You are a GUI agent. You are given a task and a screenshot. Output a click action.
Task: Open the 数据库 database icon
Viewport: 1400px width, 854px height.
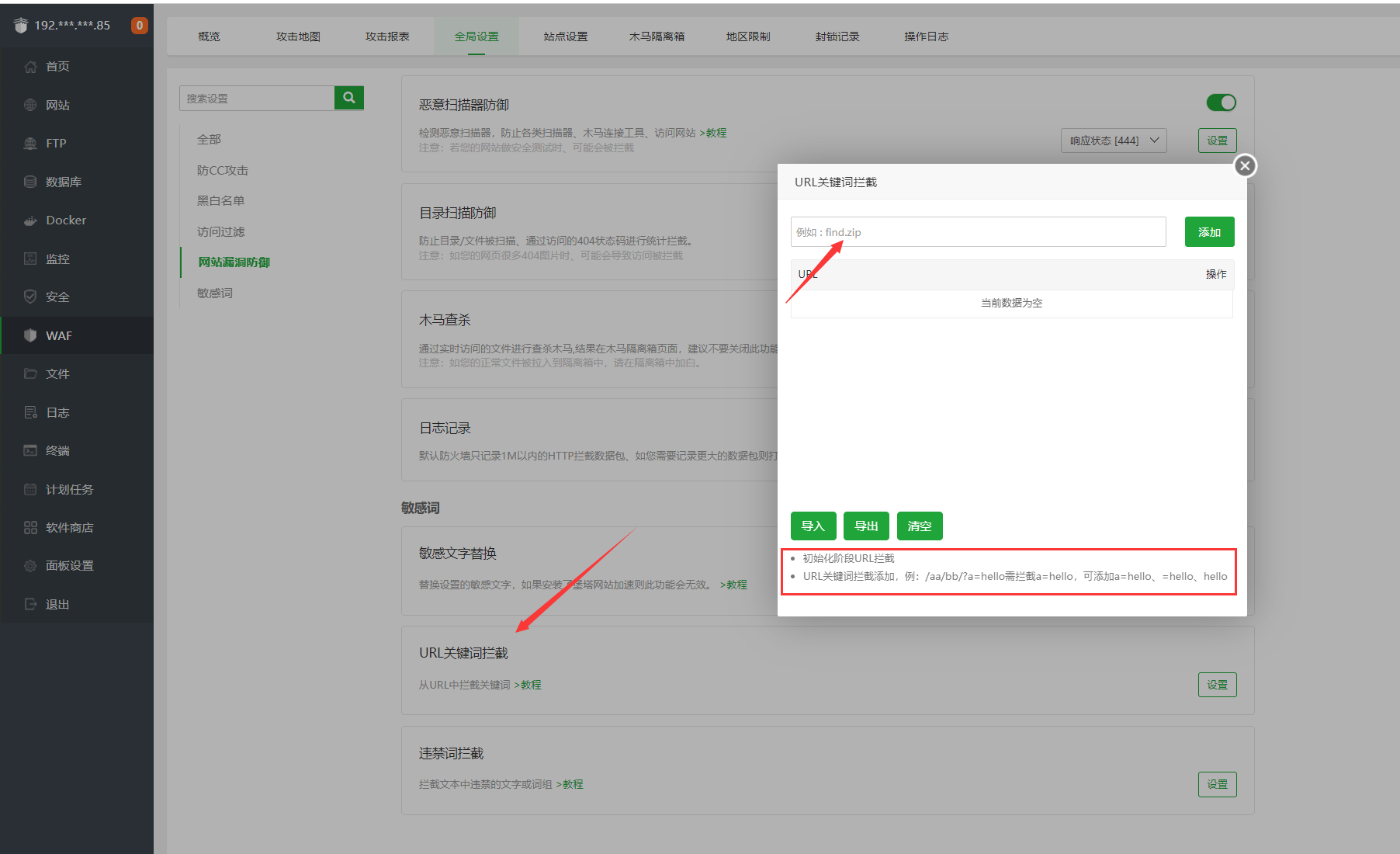coord(30,182)
